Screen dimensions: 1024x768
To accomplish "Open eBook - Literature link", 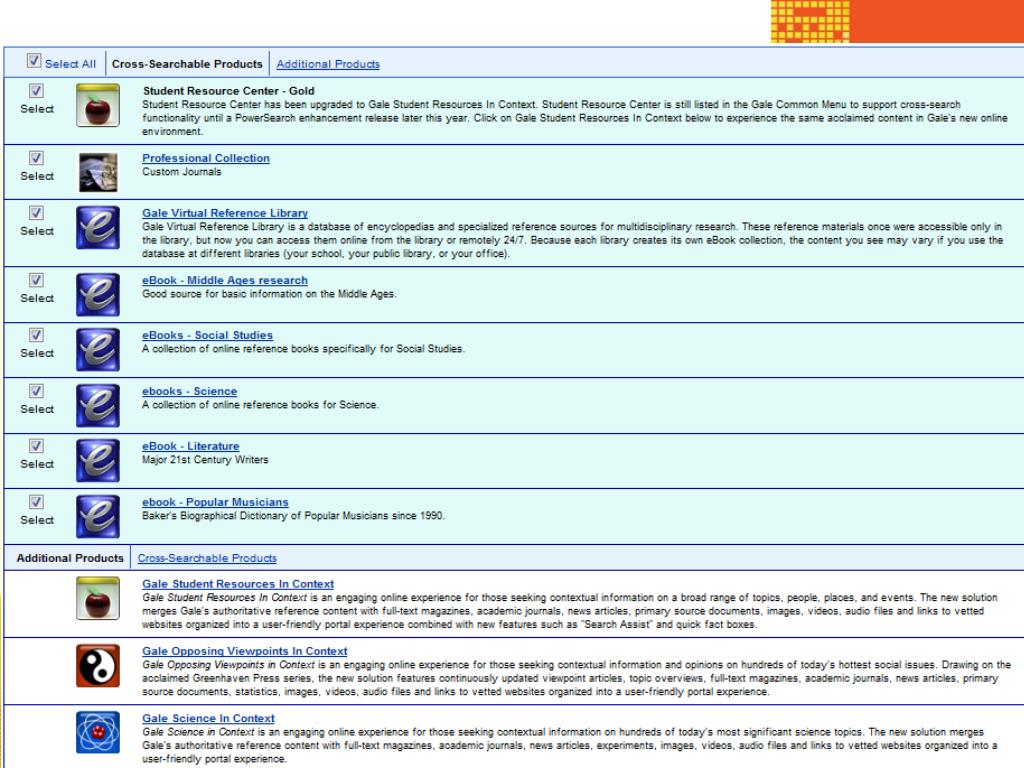I will [191, 446].
